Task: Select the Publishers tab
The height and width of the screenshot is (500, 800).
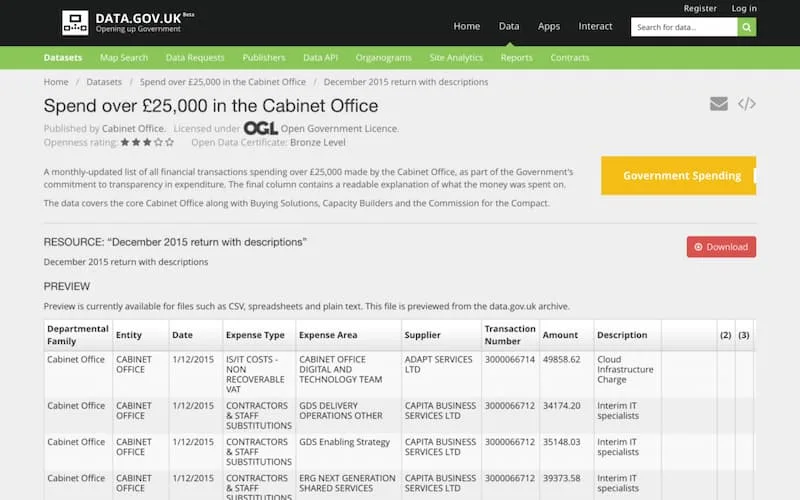Action: tap(264, 58)
